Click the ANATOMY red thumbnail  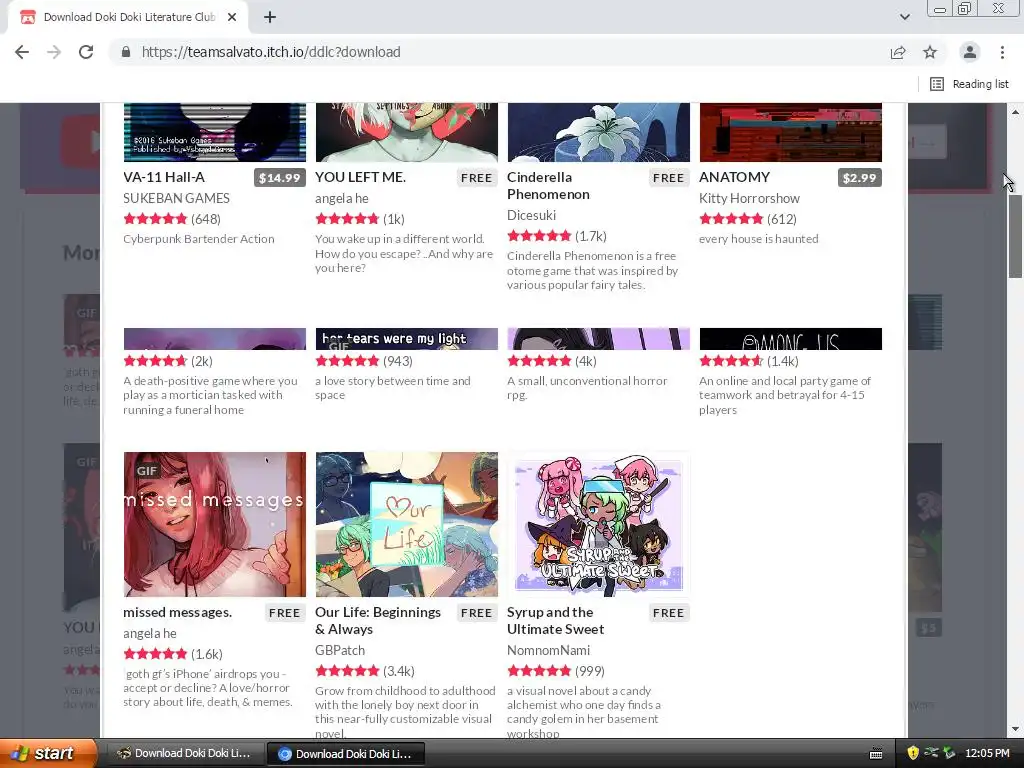click(x=790, y=132)
